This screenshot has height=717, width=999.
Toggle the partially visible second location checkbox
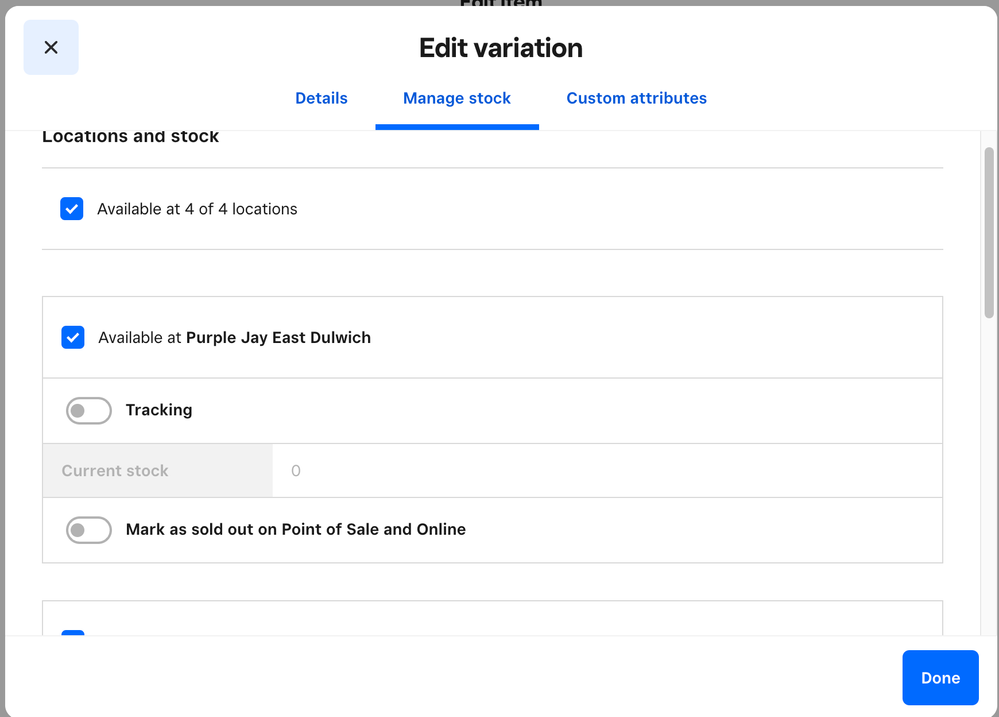pos(73,633)
